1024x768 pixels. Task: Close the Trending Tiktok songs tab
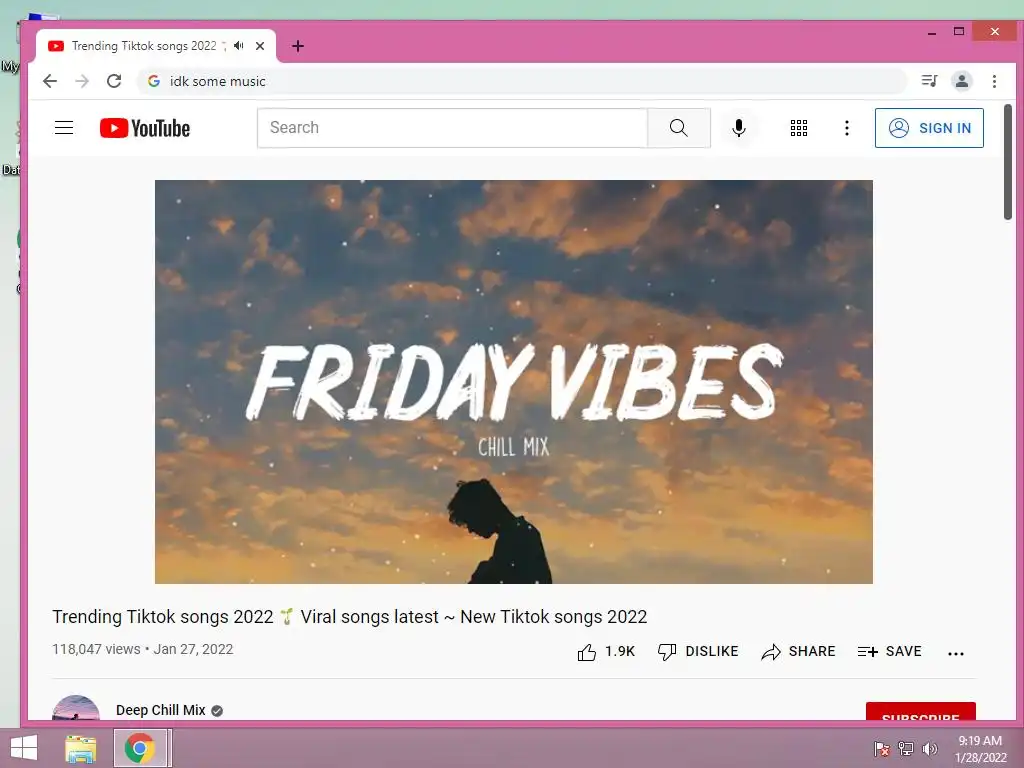coord(260,46)
